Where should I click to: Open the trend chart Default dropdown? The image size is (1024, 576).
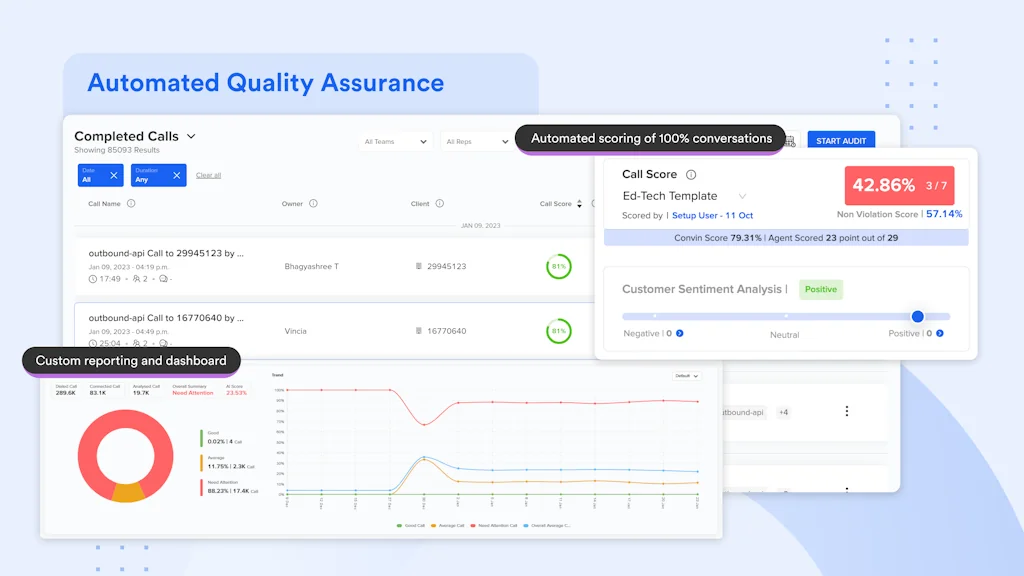pyautogui.click(x=687, y=376)
